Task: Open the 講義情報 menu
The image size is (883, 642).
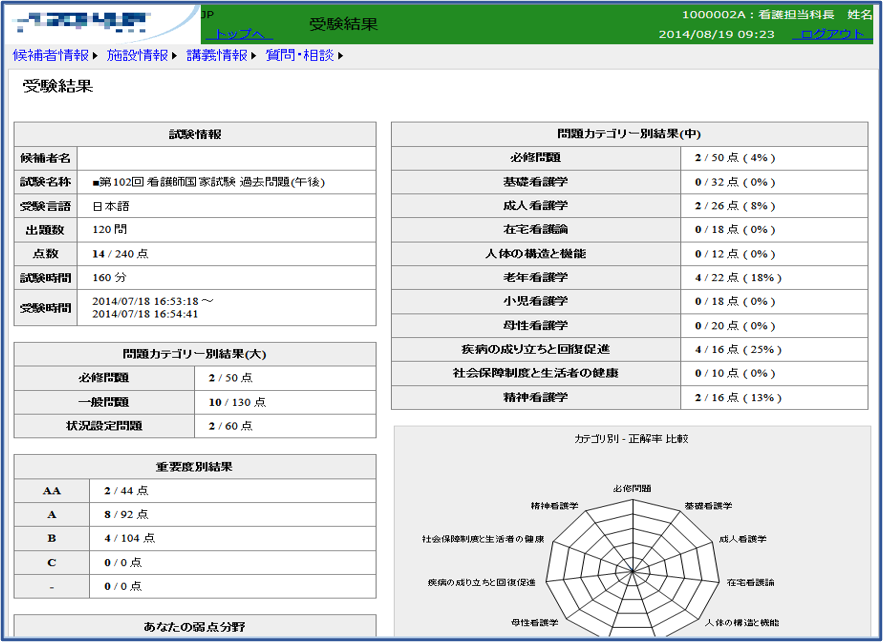Action: pos(217,55)
